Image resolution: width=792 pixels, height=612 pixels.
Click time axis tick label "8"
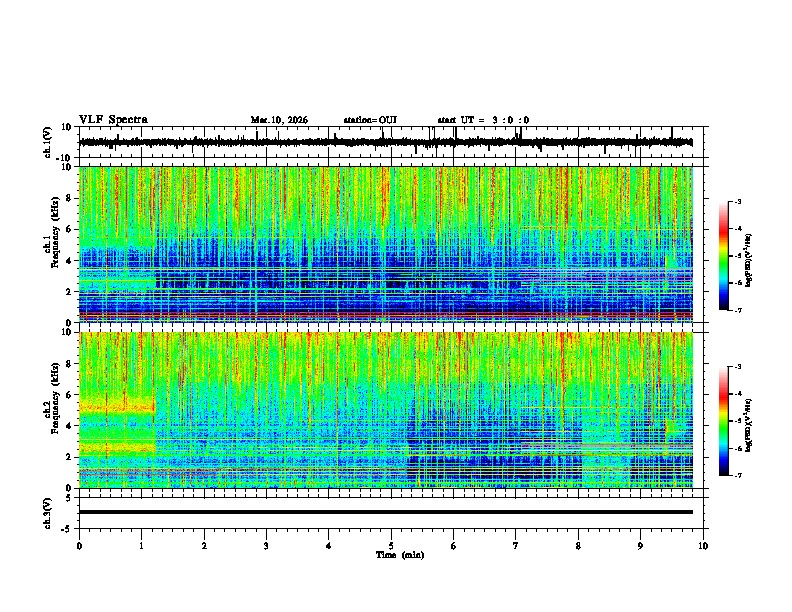578,546
